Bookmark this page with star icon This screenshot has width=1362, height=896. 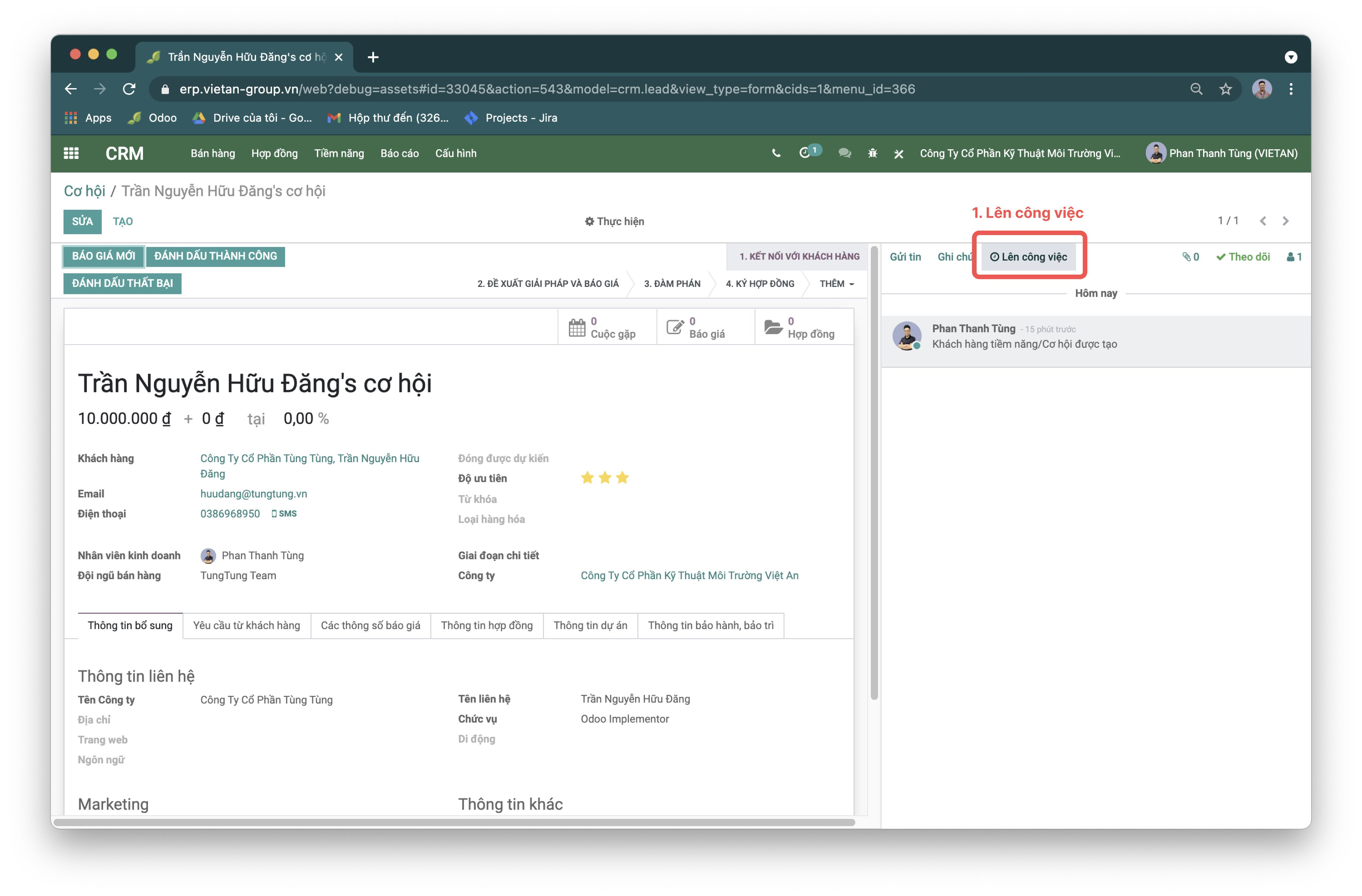click(1225, 89)
